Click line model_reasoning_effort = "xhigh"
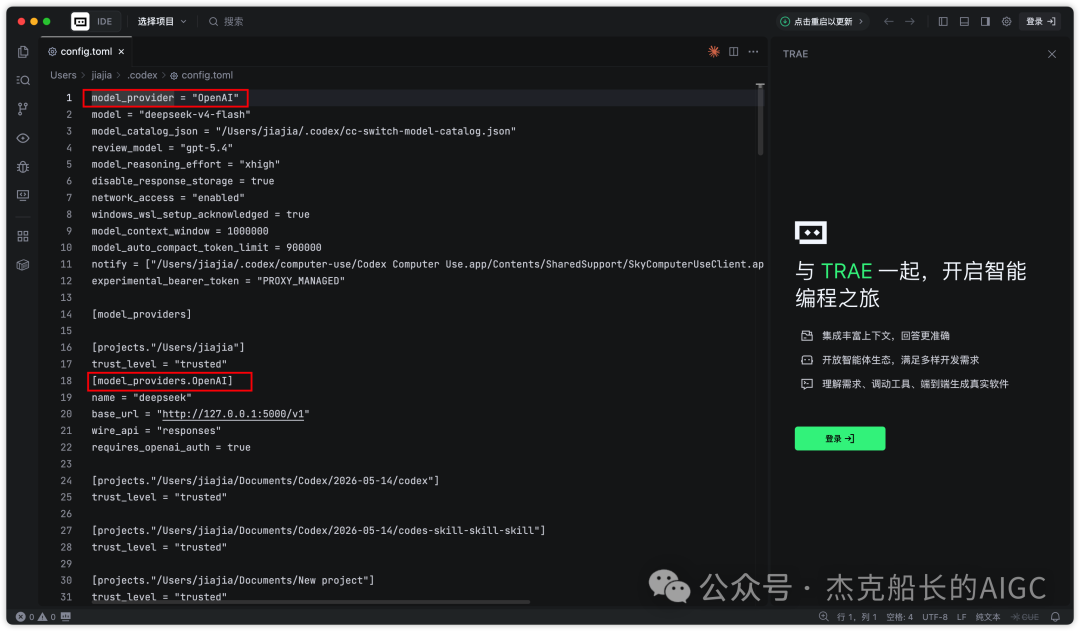 click(185, 164)
